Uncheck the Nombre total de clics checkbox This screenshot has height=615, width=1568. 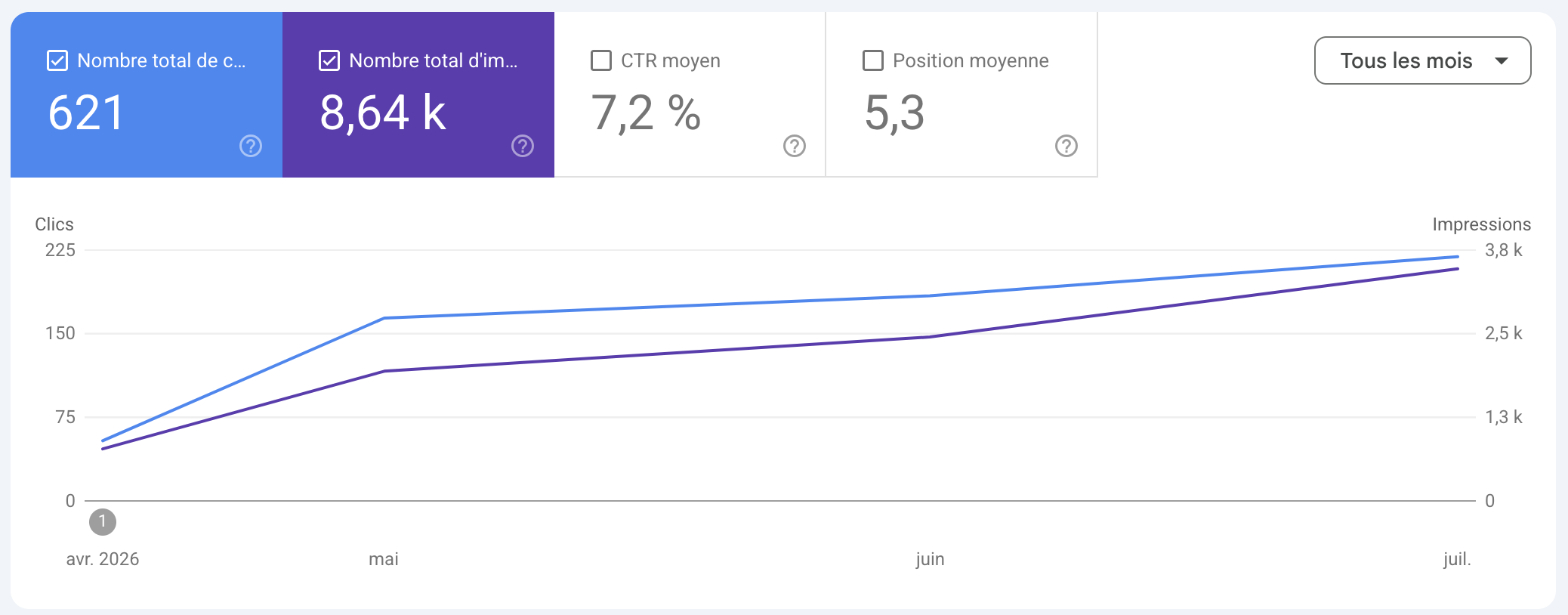[x=57, y=60]
